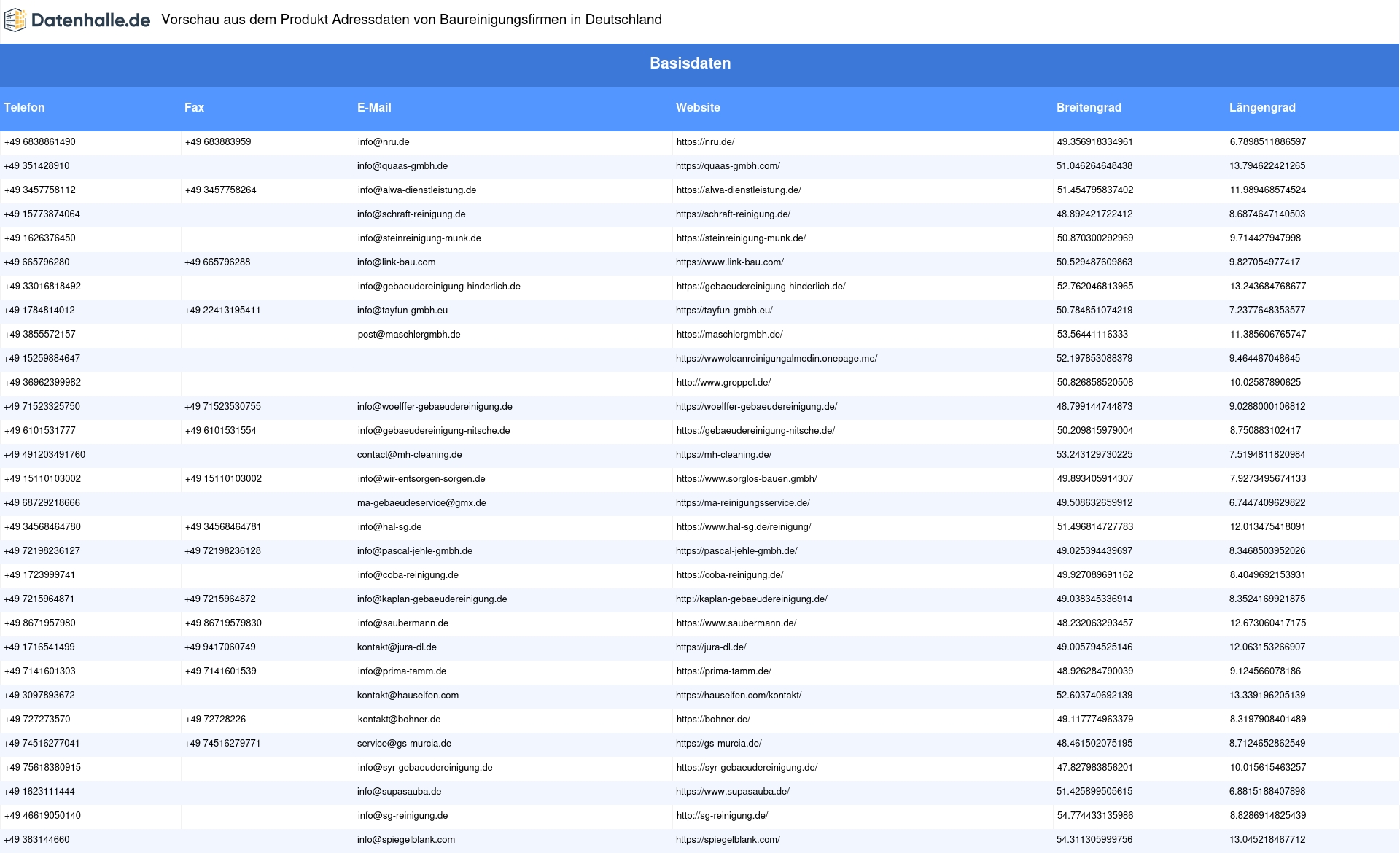Open the http://www.groppel.de/ website link
This screenshot has width=1400, height=853.
click(x=723, y=383)
